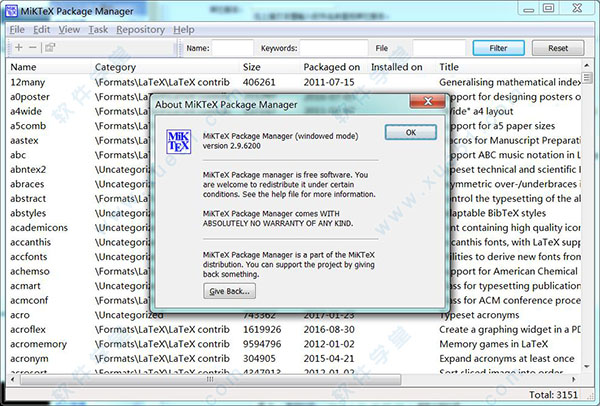Open the Help menu
Viewport: 600px width, 406px height.
coord(184,30)
